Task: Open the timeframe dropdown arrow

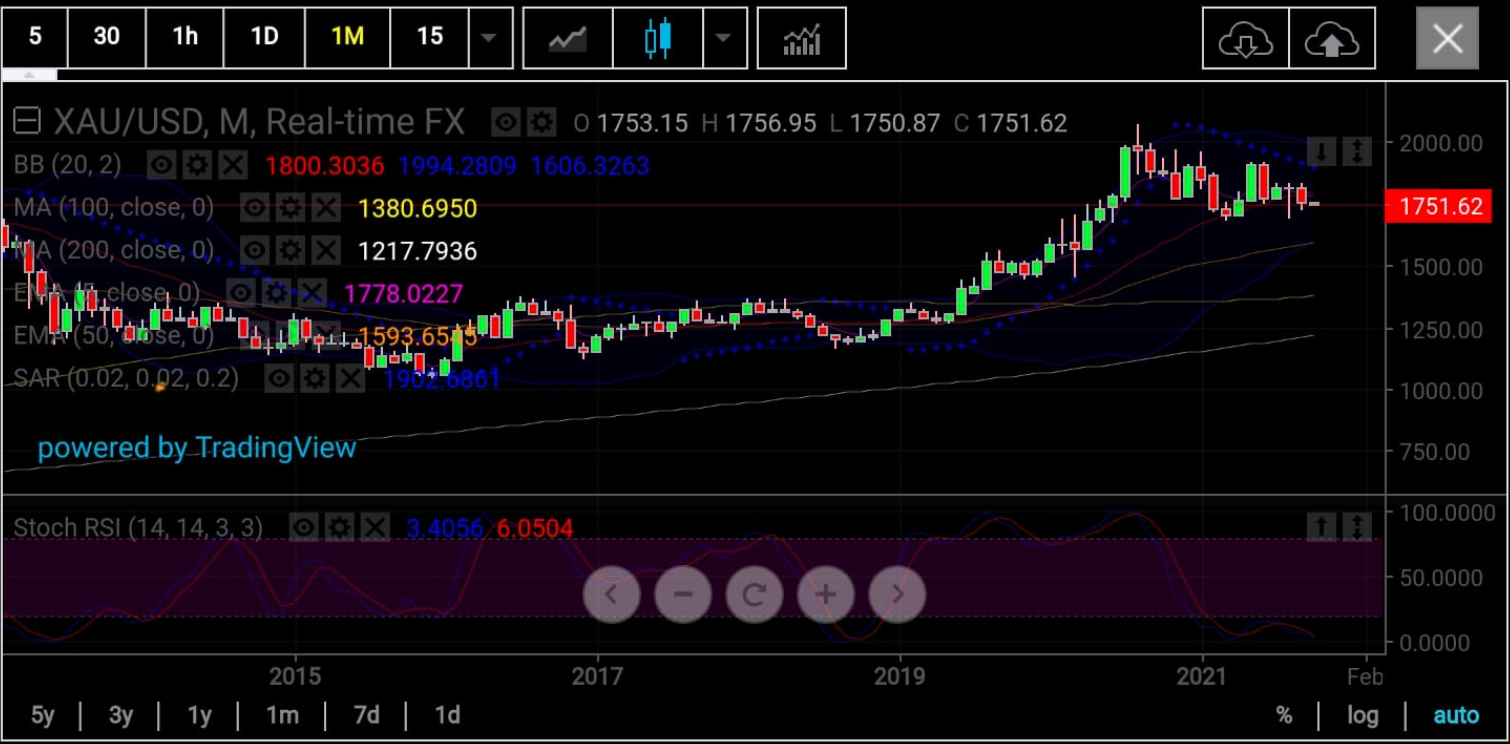Action: (489, 37)
